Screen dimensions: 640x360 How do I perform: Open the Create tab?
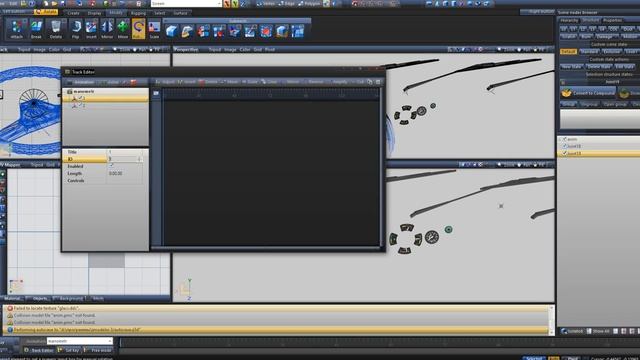coord(73,13)
